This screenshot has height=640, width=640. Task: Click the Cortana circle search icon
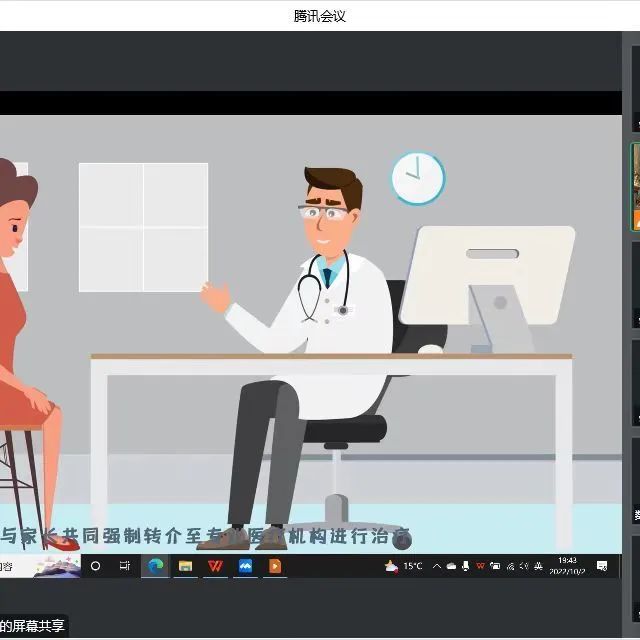(x=96, y=566)
